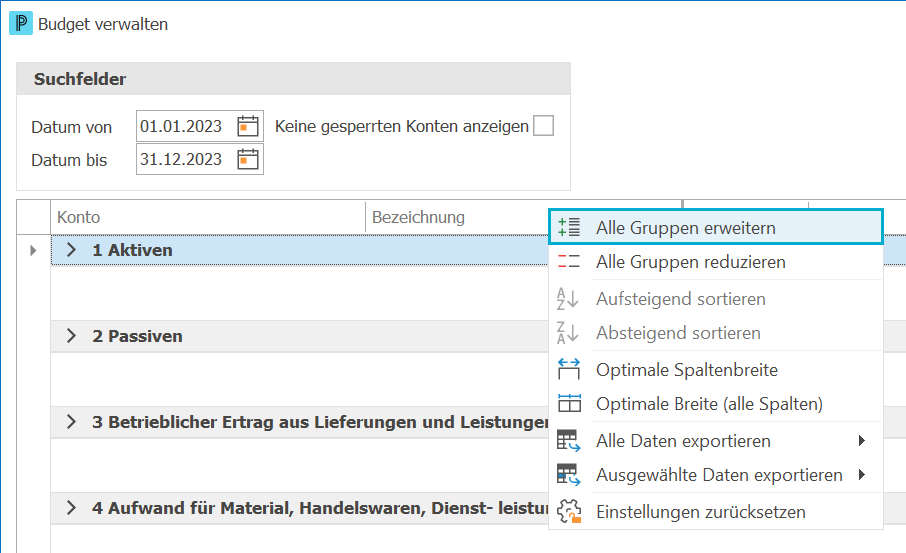Image resolution: width=906 pixels, height=553 pixels.
Task: Click the Suchfelder panel header
Action: click(x=294, y=79)
